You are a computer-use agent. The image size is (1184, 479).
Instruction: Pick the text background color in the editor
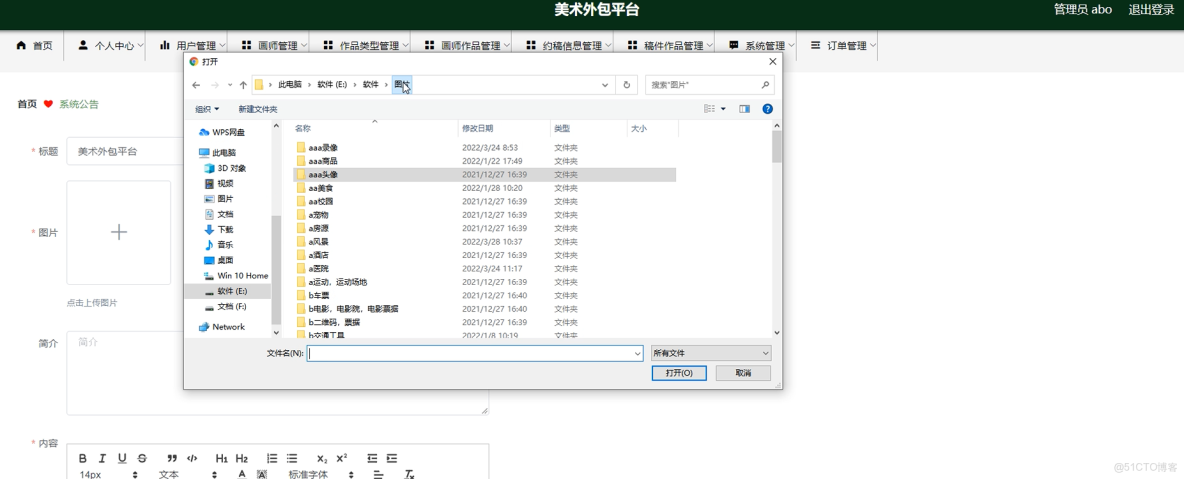coord(262,474)
